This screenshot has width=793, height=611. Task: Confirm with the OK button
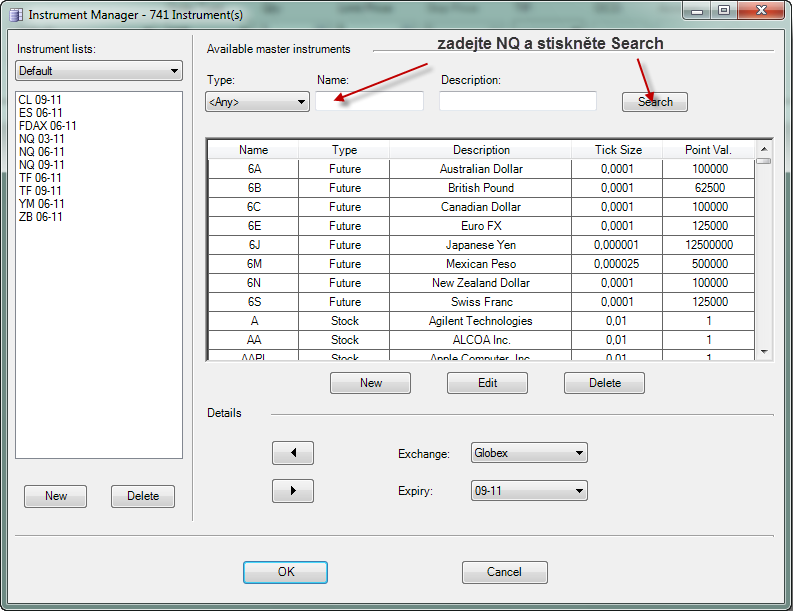coord(285,572)
